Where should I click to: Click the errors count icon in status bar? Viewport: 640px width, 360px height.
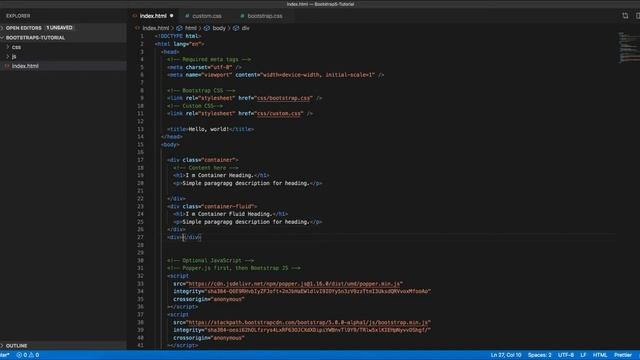pyautogui.click(x=19, y=355)
